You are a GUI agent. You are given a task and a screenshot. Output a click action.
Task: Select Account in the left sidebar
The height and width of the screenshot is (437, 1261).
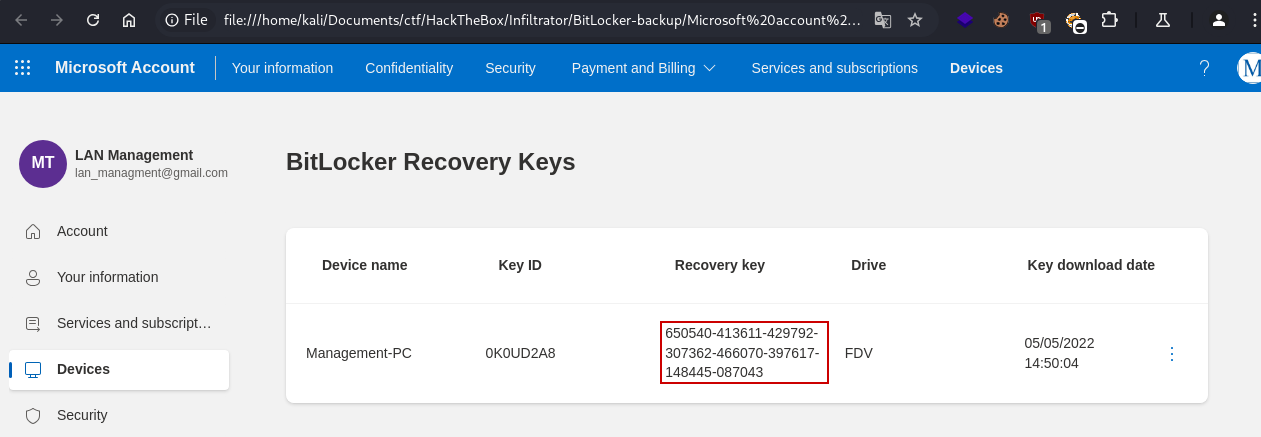[x=82, y=231]
